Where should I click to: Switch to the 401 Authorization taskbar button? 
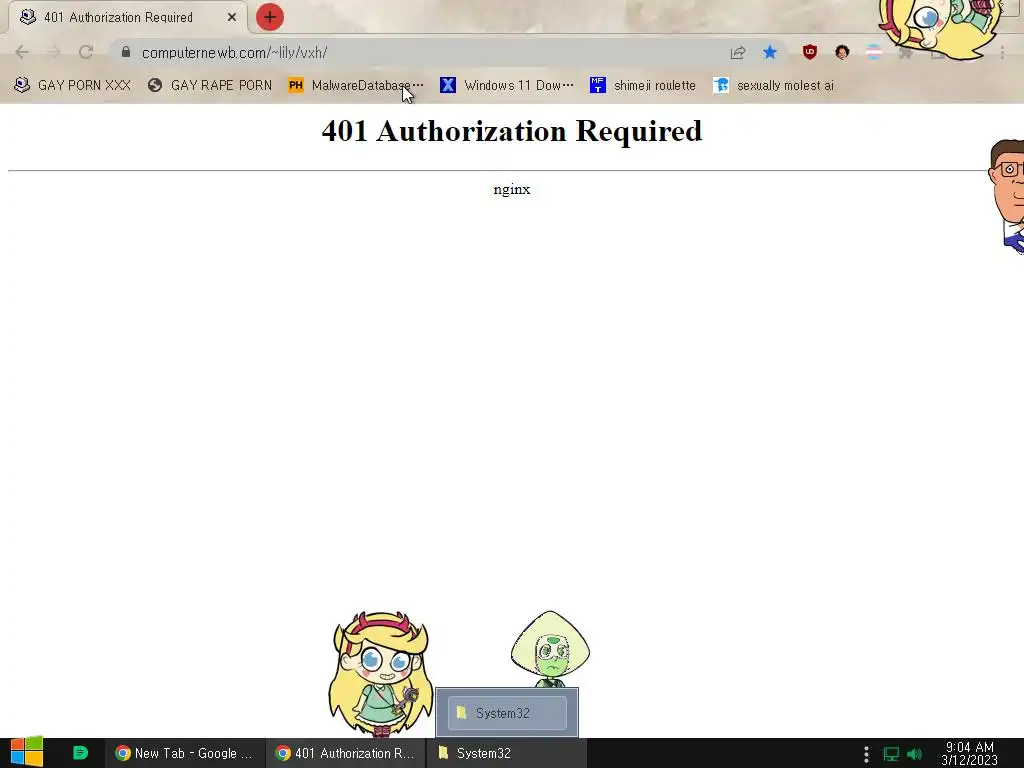tap(345, 753)
